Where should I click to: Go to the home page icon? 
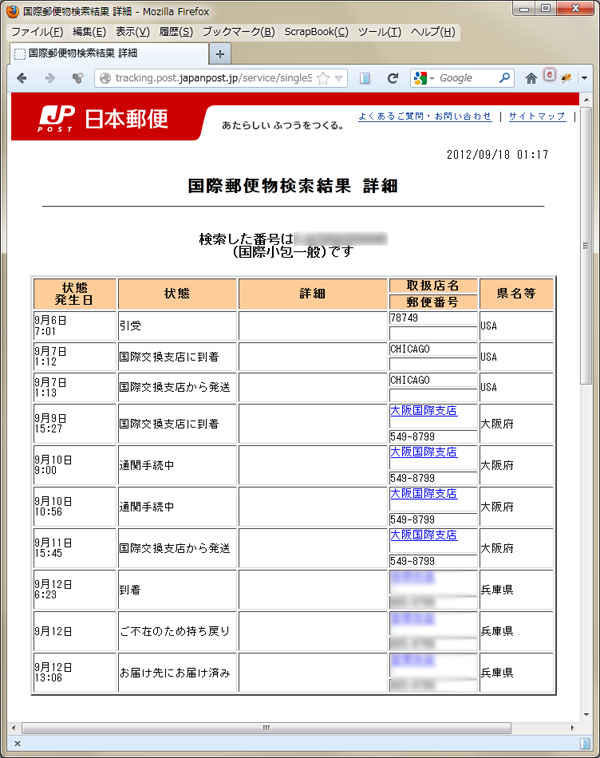click(x=531, y=78)
